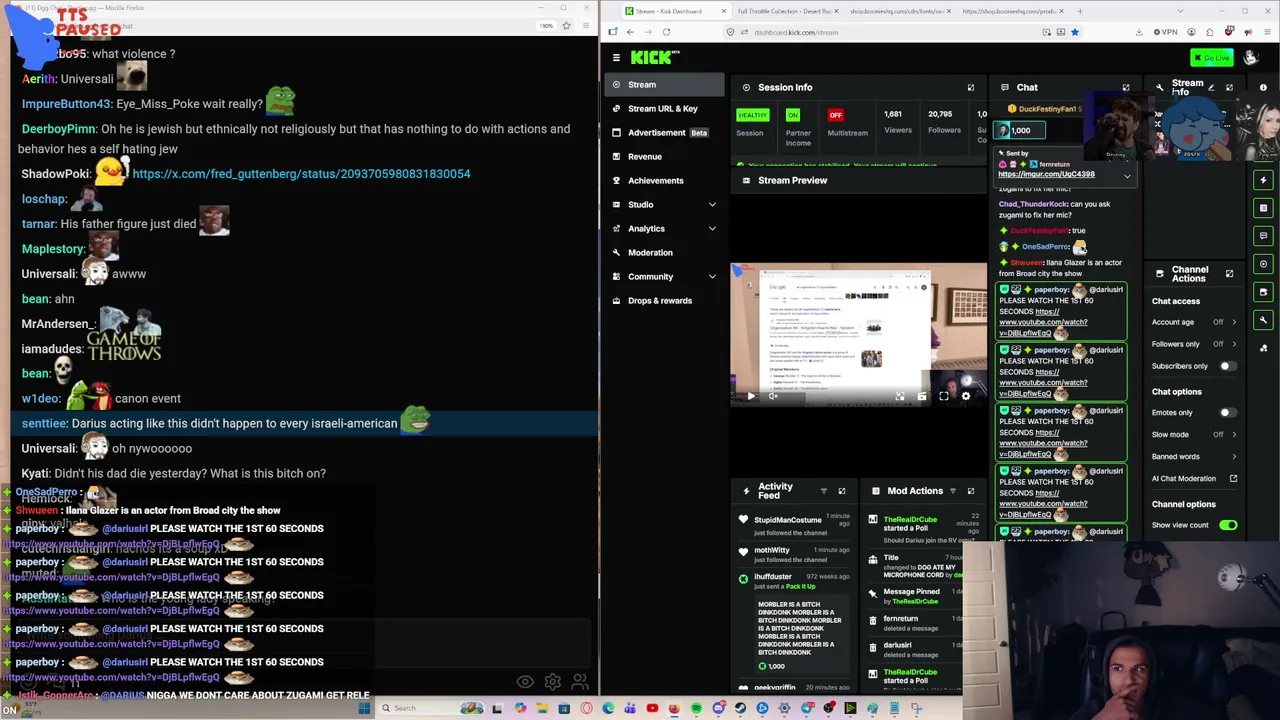Click the lightning bolt icon in right rail
The height and width of the screenshot is (720, 1280).
pyautogui.click(x=1263, y=180)
